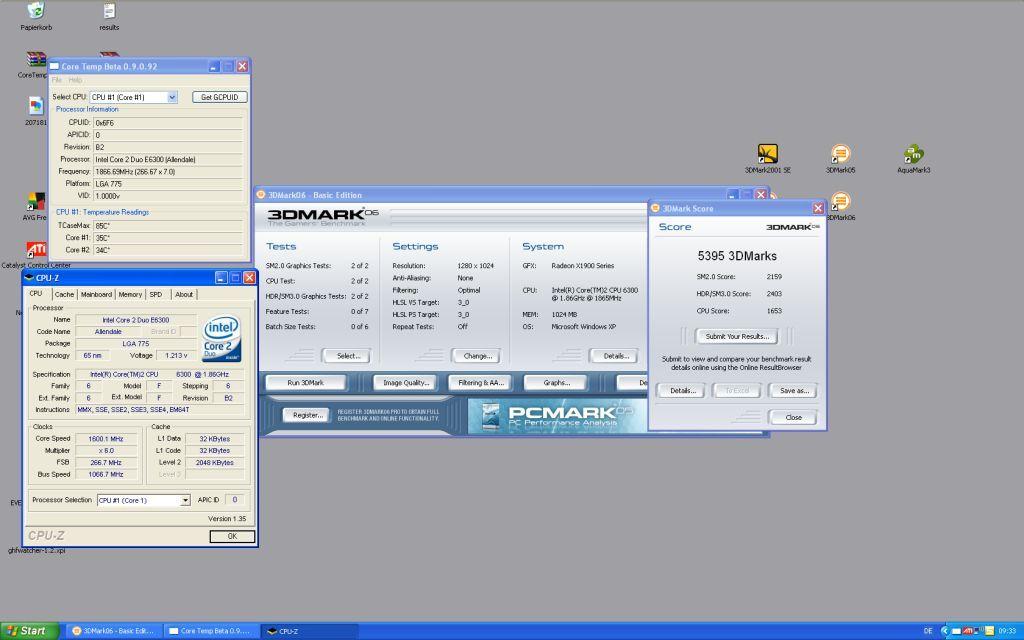This screenshot has width=1024, height=640.
Task: Open the Help menu in Core Temp
Action: tap(75, 80)
